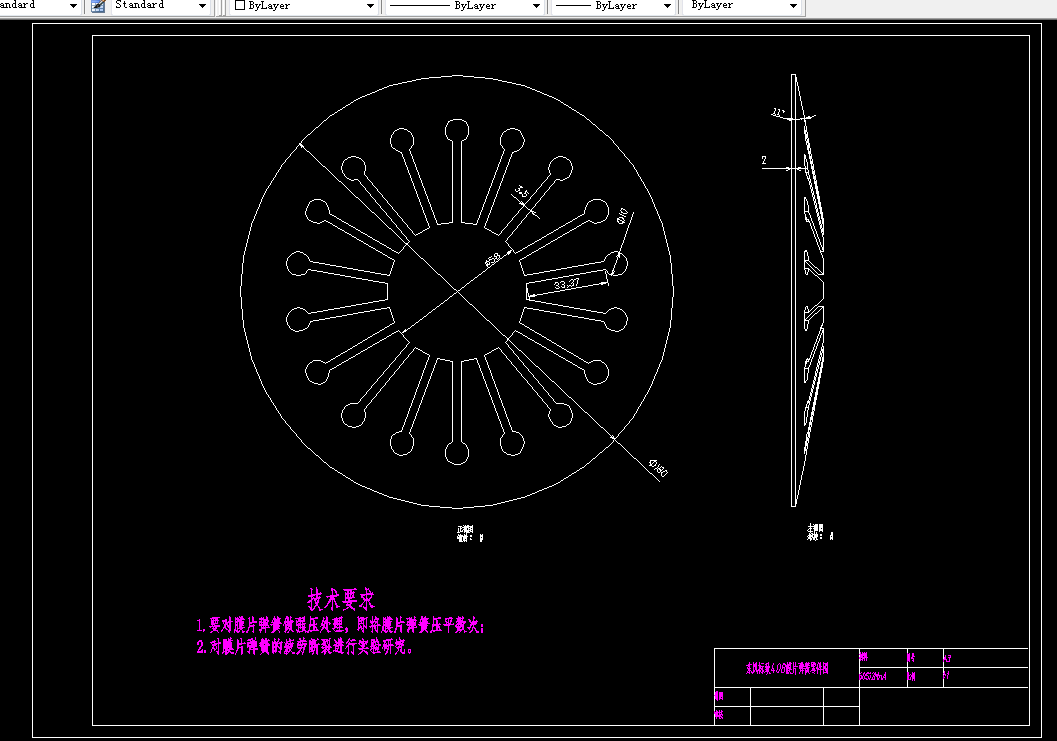Open the ByLayer color control dropdown arrow
The image size is (1057, 741).
tap(370, 6)
